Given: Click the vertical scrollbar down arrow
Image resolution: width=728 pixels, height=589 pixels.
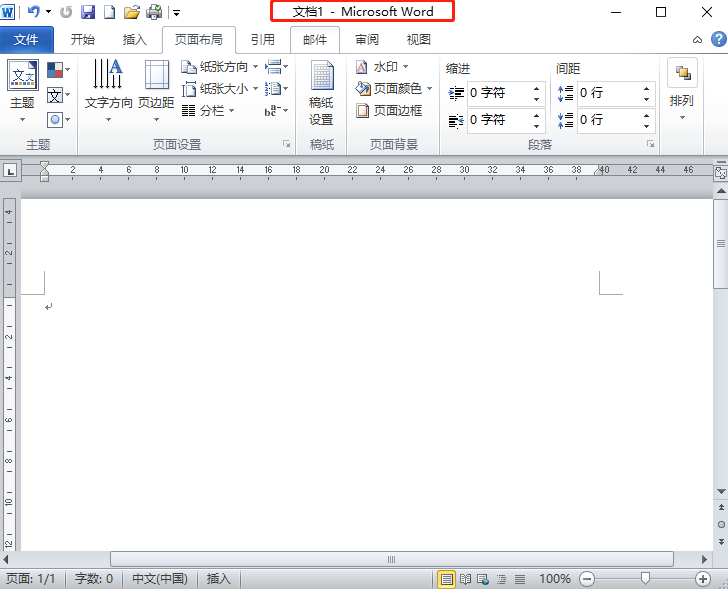Looking at the screenshot, I should (x=721, y=491).
